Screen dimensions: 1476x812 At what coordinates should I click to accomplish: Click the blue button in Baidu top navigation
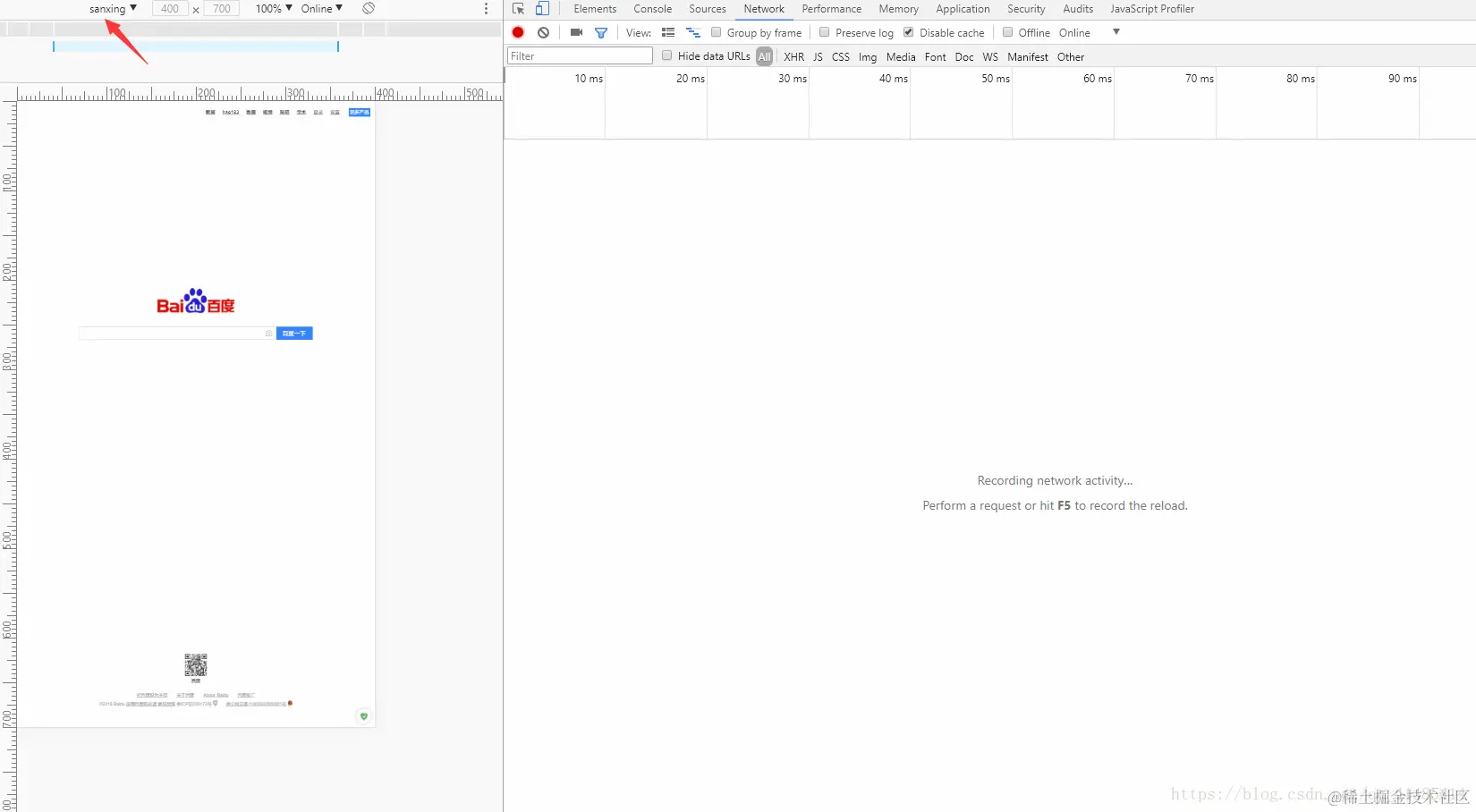point(360,113)
